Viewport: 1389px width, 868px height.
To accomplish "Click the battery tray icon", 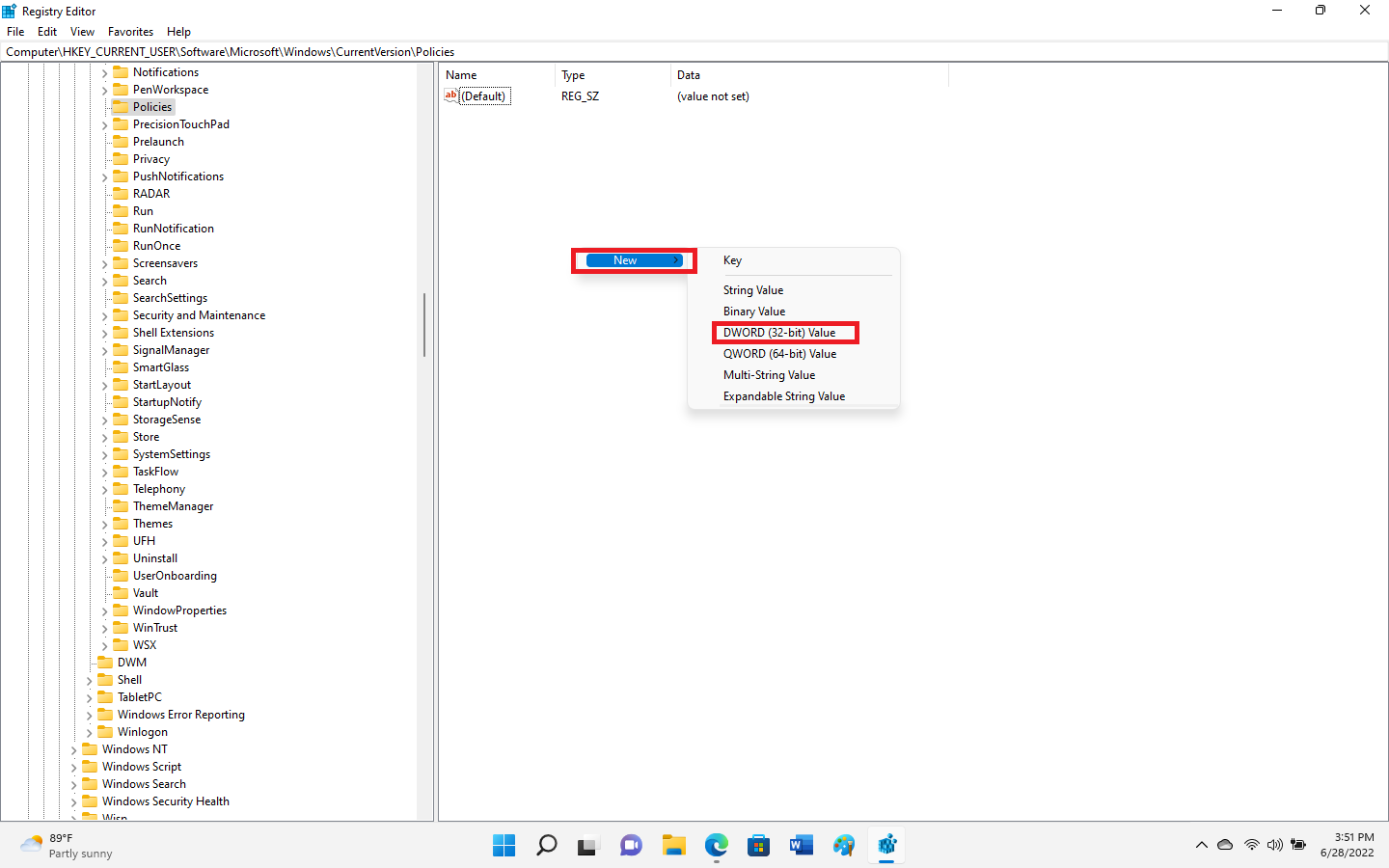I will point(1298,845).
